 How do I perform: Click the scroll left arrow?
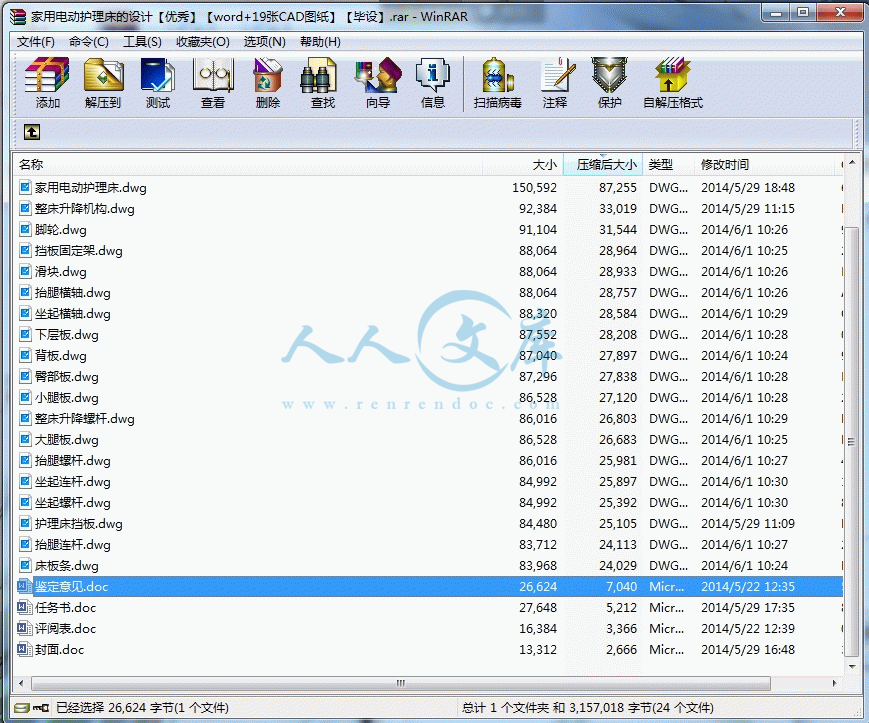(x=21, y=683)
